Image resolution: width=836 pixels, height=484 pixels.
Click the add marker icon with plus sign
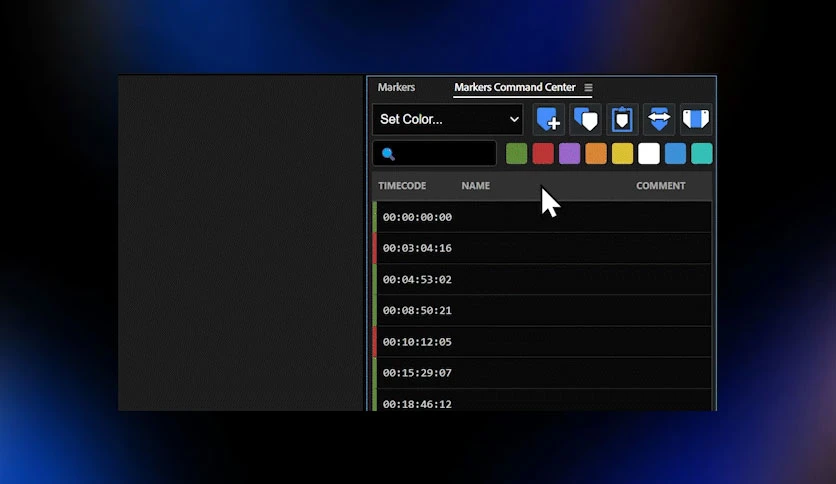pos(549,119)
